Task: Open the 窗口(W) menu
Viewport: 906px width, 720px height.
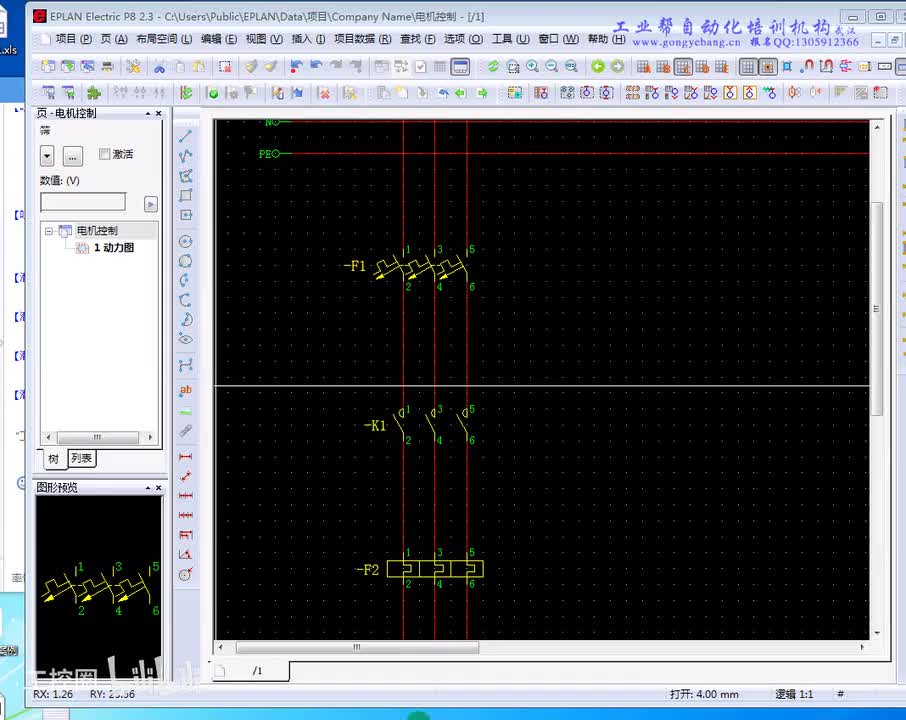Action: pos(559,39)
